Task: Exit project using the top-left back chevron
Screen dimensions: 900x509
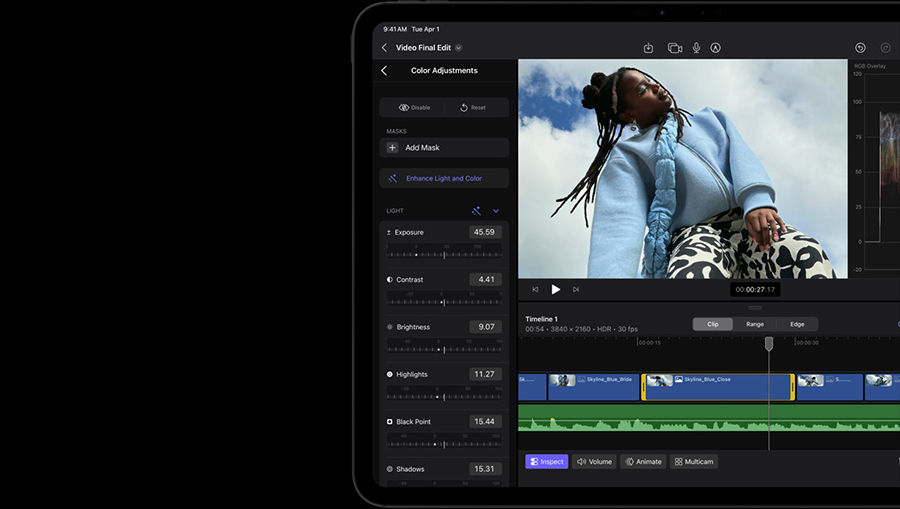Action: click(x=384, y=48)
